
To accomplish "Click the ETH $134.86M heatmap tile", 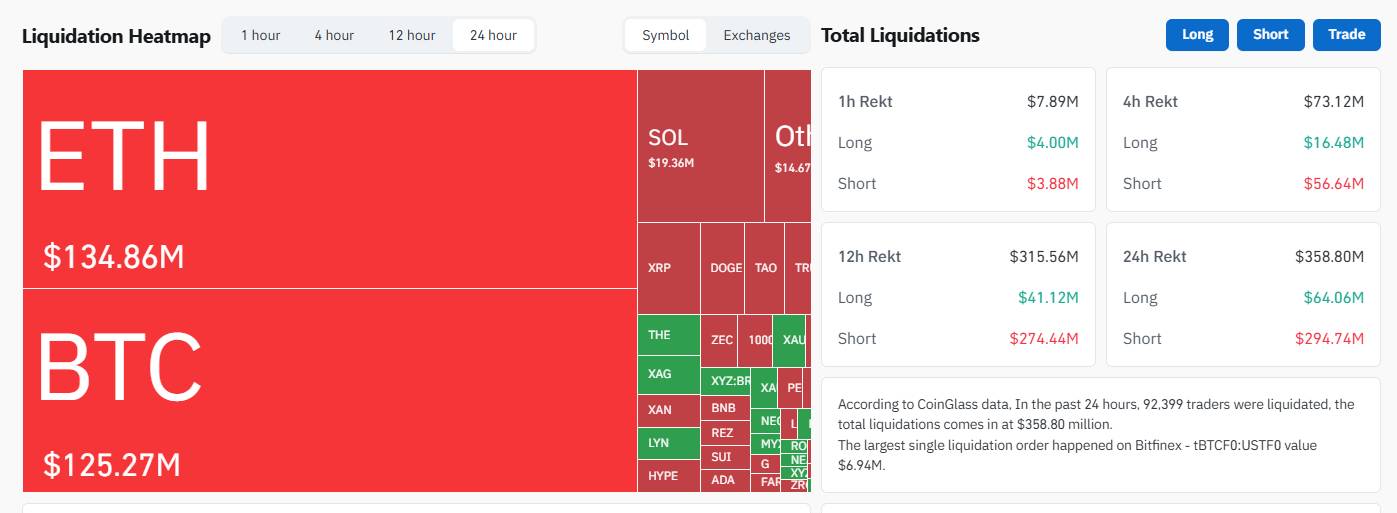I will [x=330, y=179].
